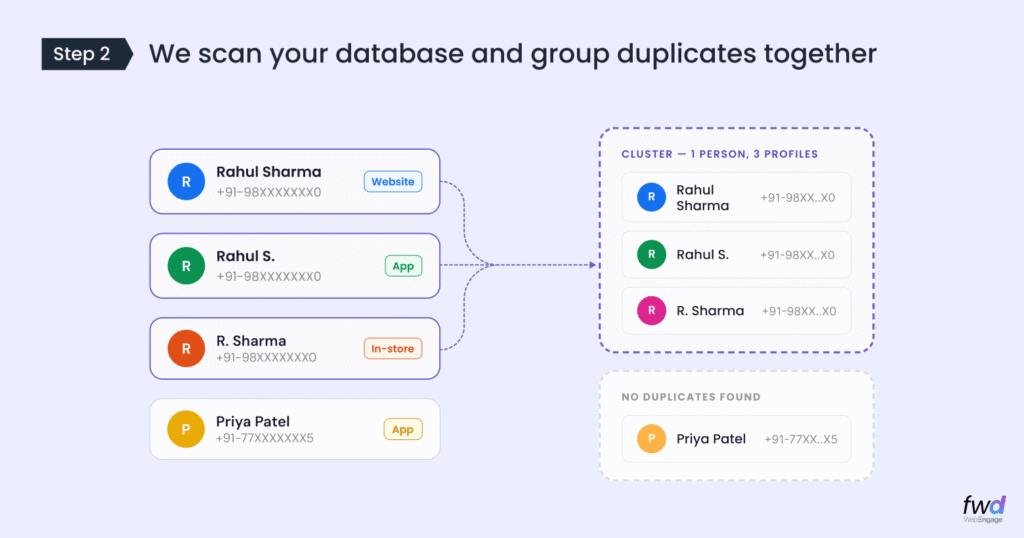Click the No Duplicates Found heading
1024x538 pixels.
coord(691,397)
